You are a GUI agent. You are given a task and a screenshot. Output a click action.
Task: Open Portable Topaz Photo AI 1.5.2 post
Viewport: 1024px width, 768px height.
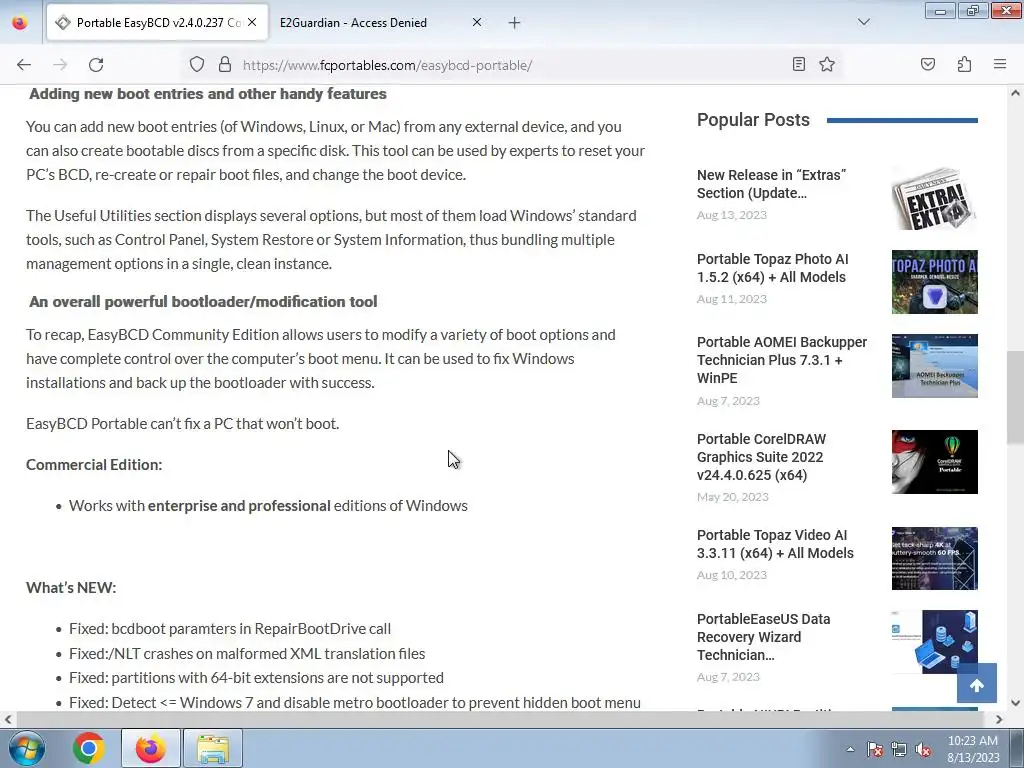(x=773, y=268)
